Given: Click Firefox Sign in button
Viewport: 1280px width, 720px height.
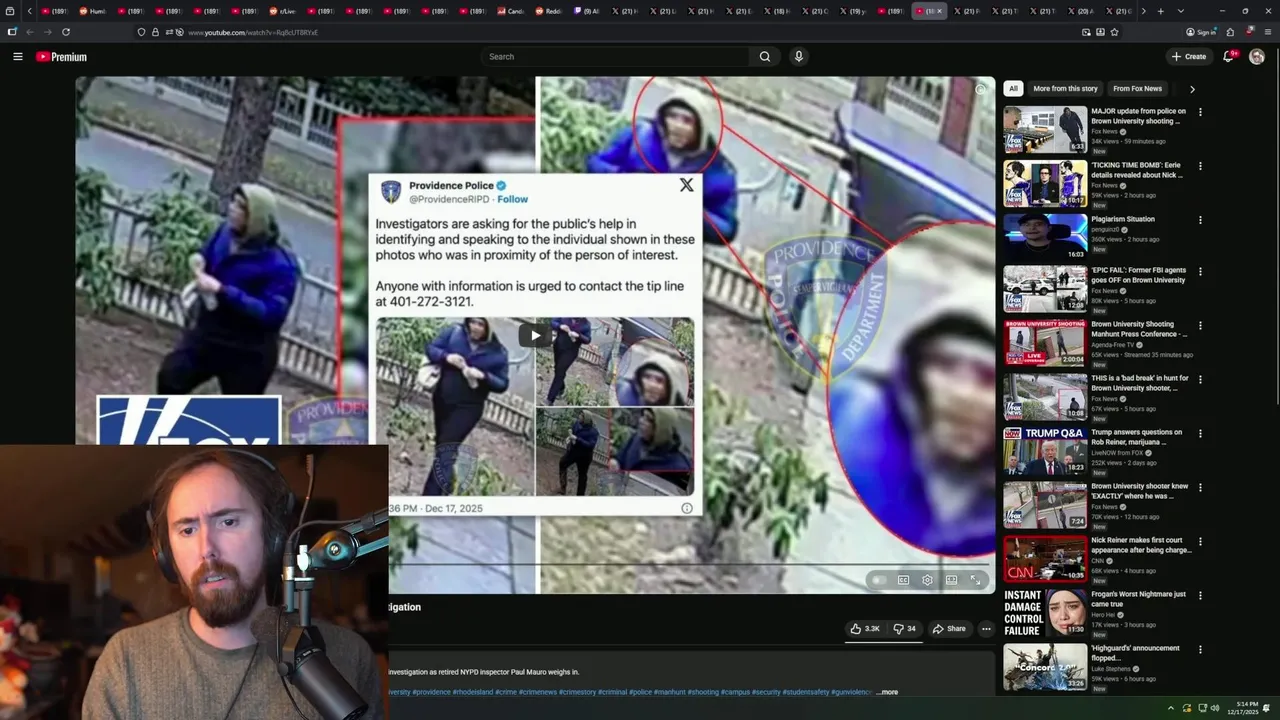Looking at the screenshot, I should click(1200, 32).
